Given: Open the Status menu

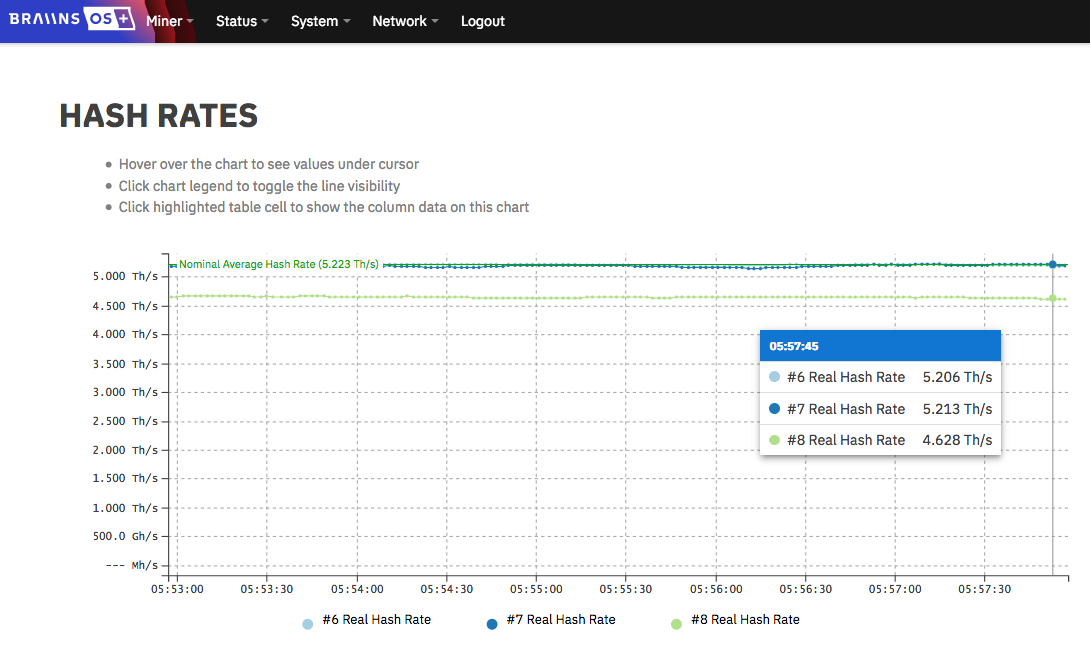Looking at the screenshot, I should coord(241,21).
